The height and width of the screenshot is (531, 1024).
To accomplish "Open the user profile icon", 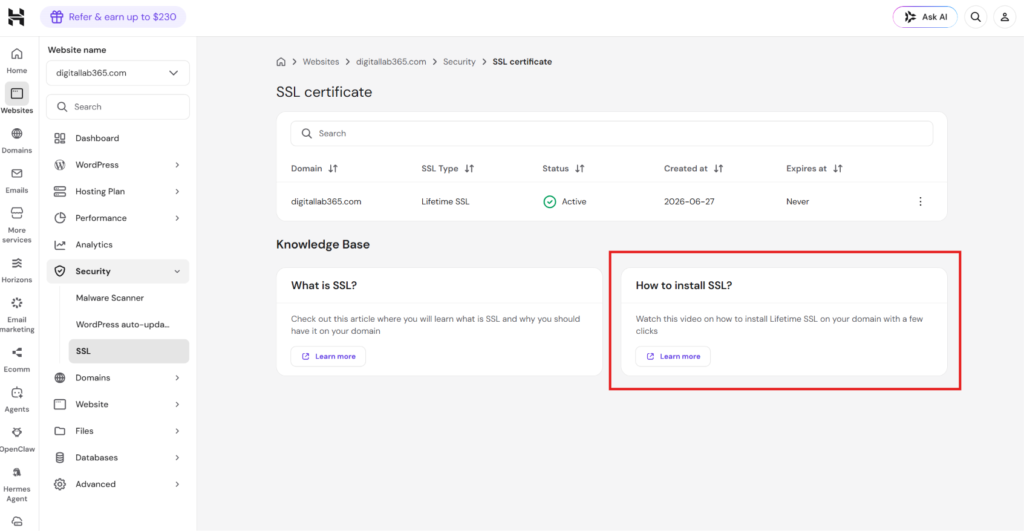I will tap(1004, 17).
